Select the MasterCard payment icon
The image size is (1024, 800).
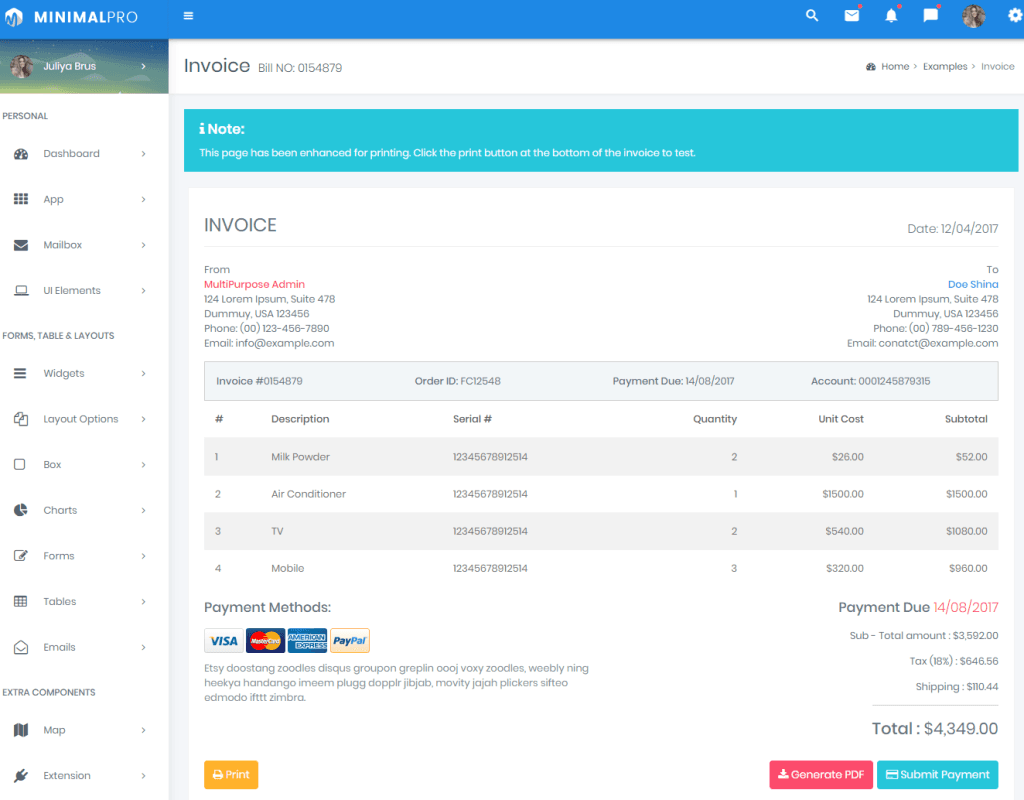265,640
